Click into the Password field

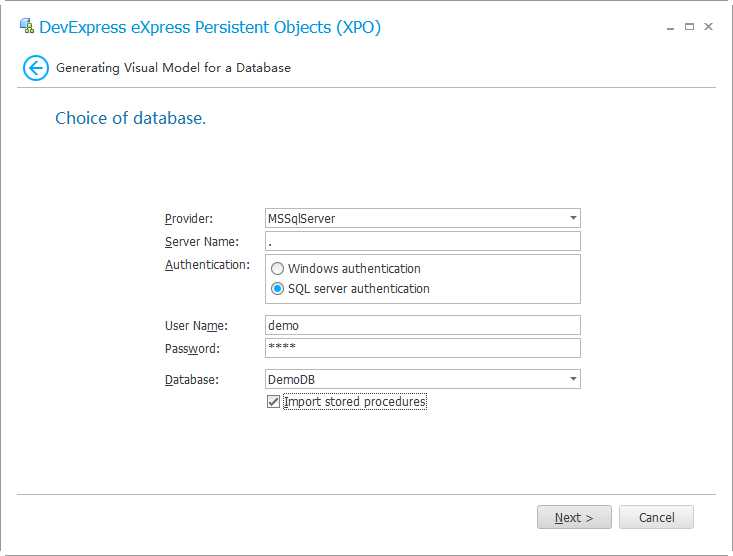[x=422, y=348]
